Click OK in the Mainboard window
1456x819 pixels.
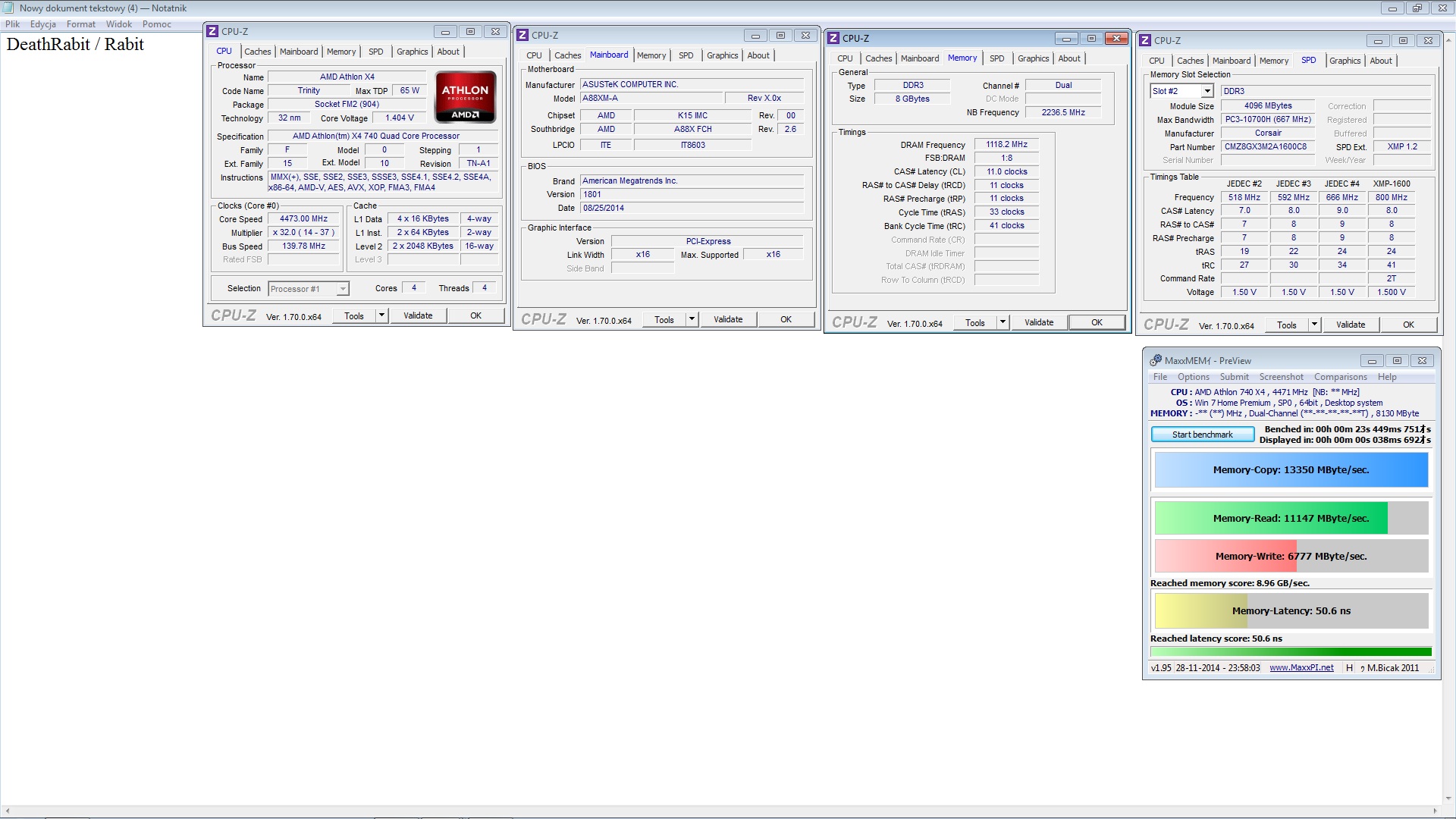(786, 319)
